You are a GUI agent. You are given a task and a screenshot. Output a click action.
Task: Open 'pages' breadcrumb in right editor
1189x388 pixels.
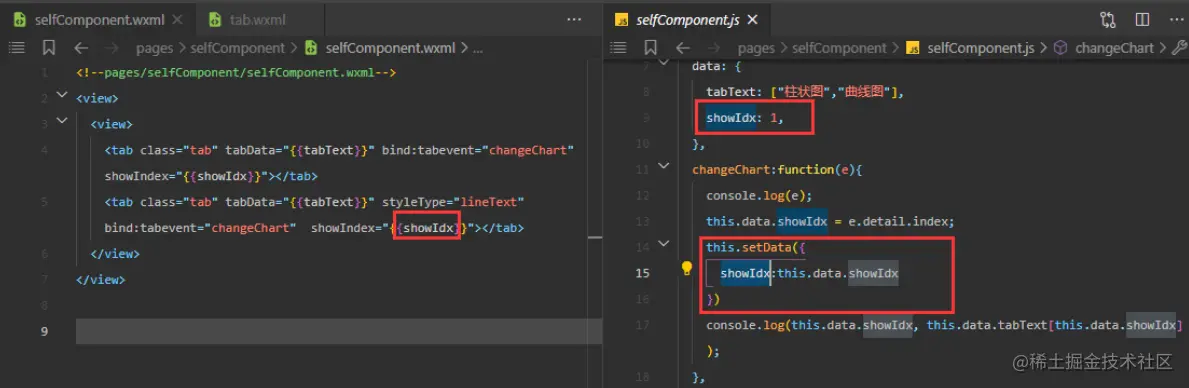[x=756, y=48]
